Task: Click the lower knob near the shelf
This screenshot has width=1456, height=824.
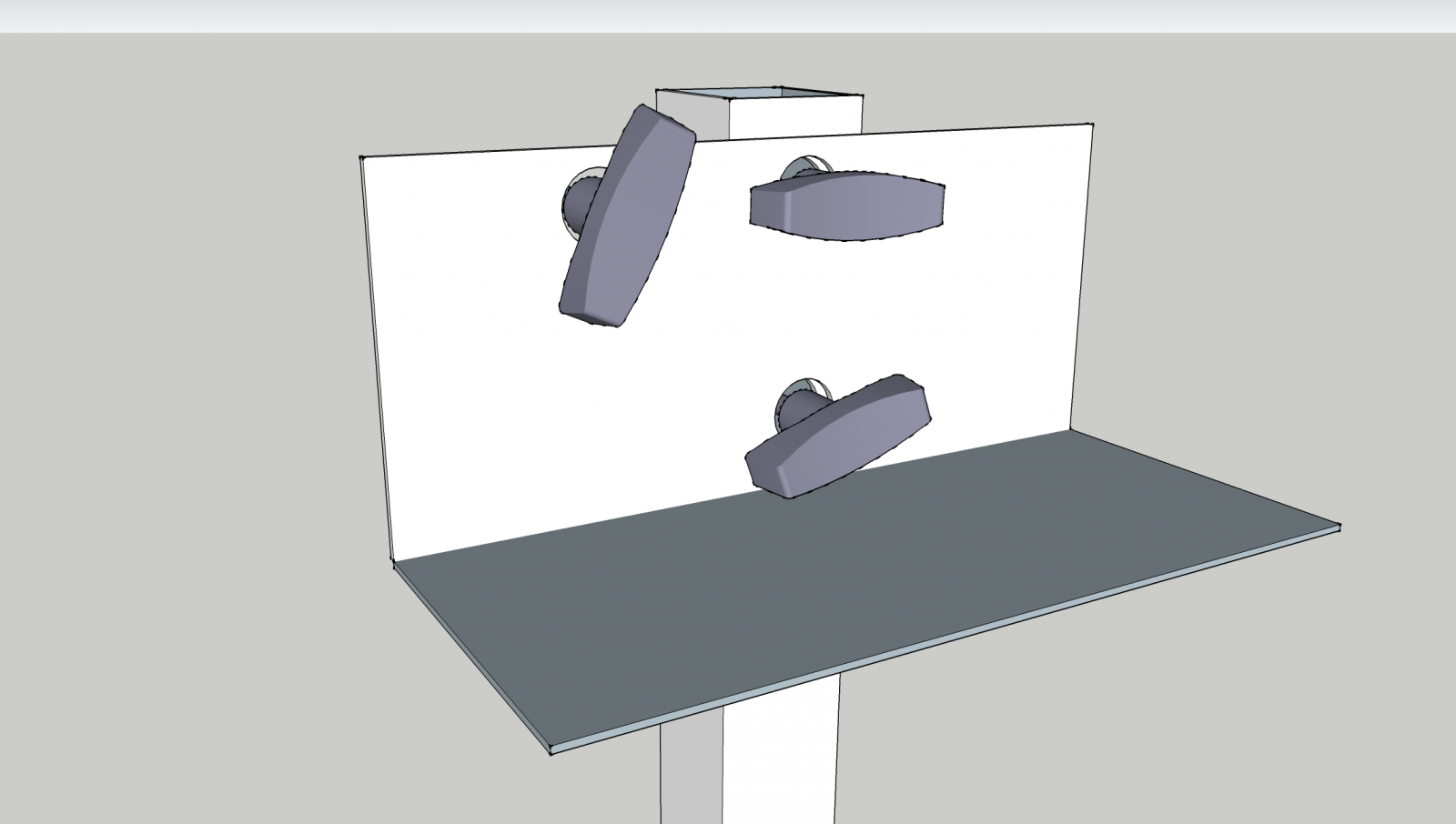Action: pyautogui.click(x=837, y=437)
